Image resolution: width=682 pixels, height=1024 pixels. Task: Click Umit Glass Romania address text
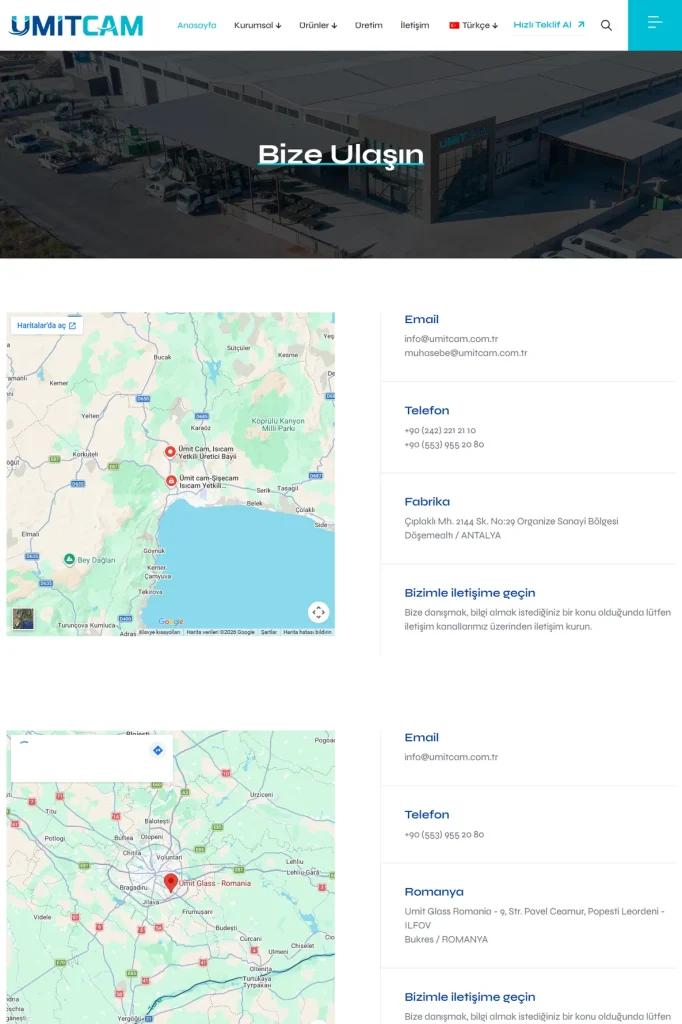(x=534, y=925)
